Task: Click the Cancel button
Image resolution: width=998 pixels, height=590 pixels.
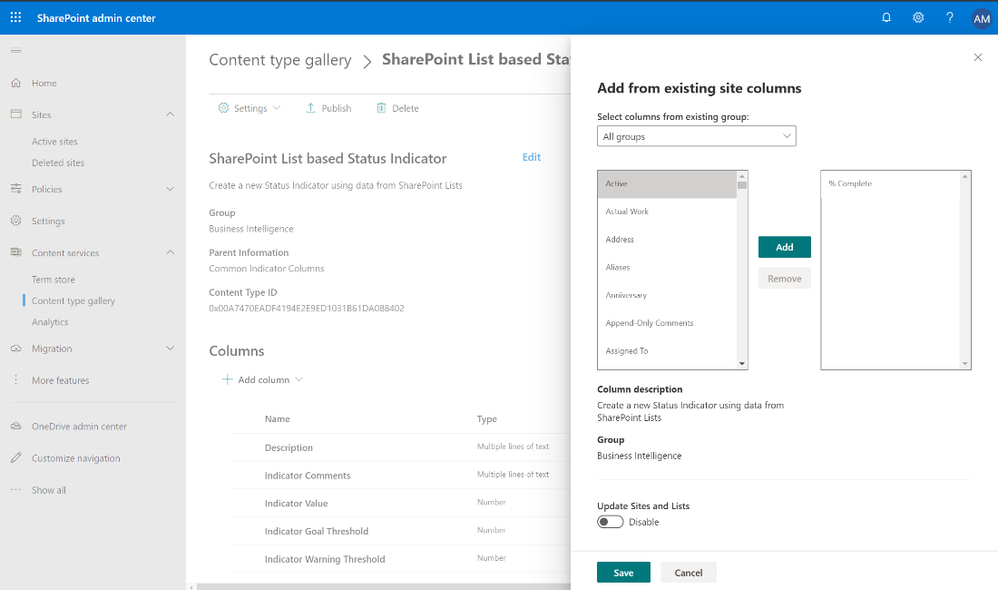Action: point(688,572)
